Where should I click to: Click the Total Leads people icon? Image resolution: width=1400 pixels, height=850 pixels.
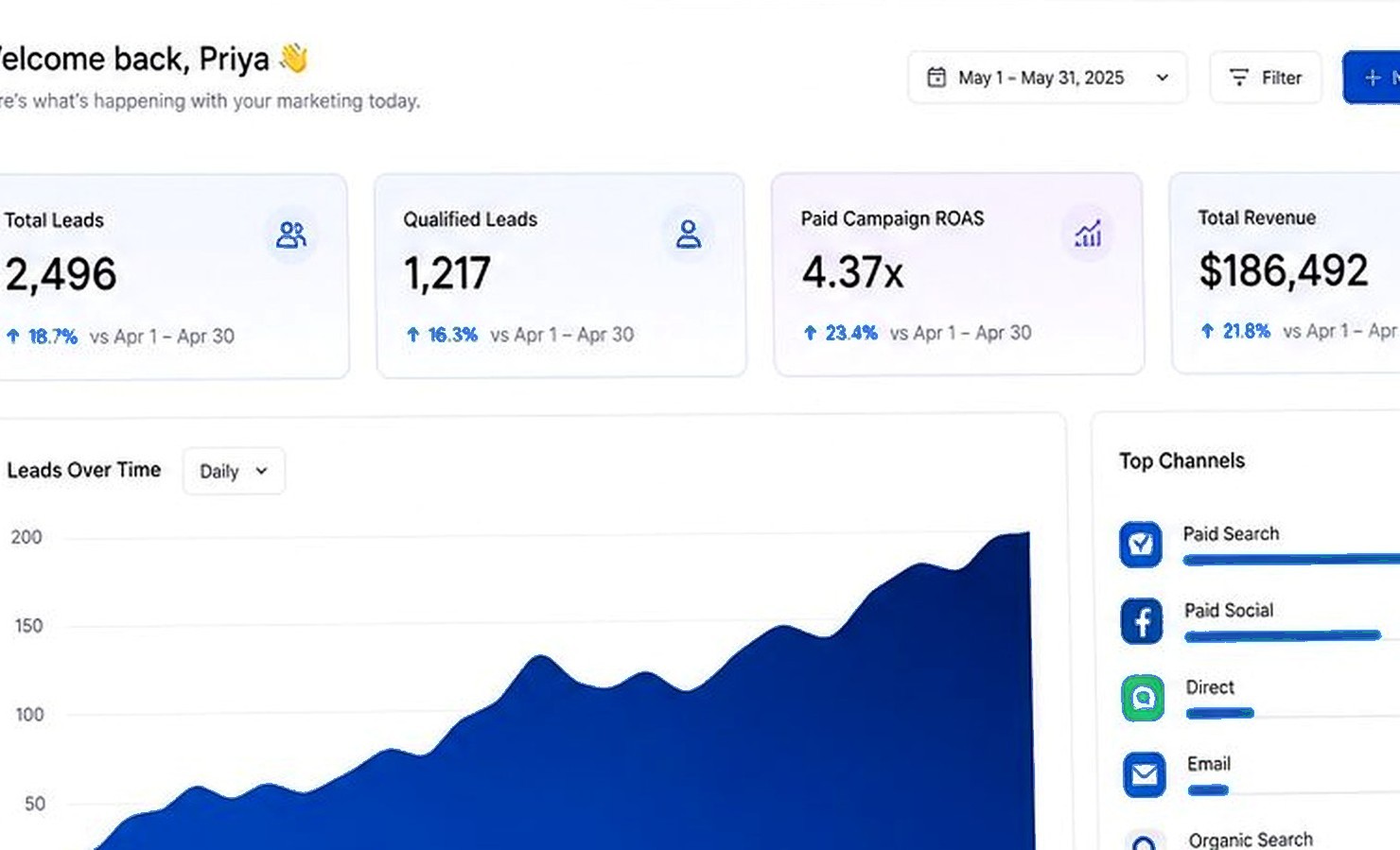coord(290,234)
